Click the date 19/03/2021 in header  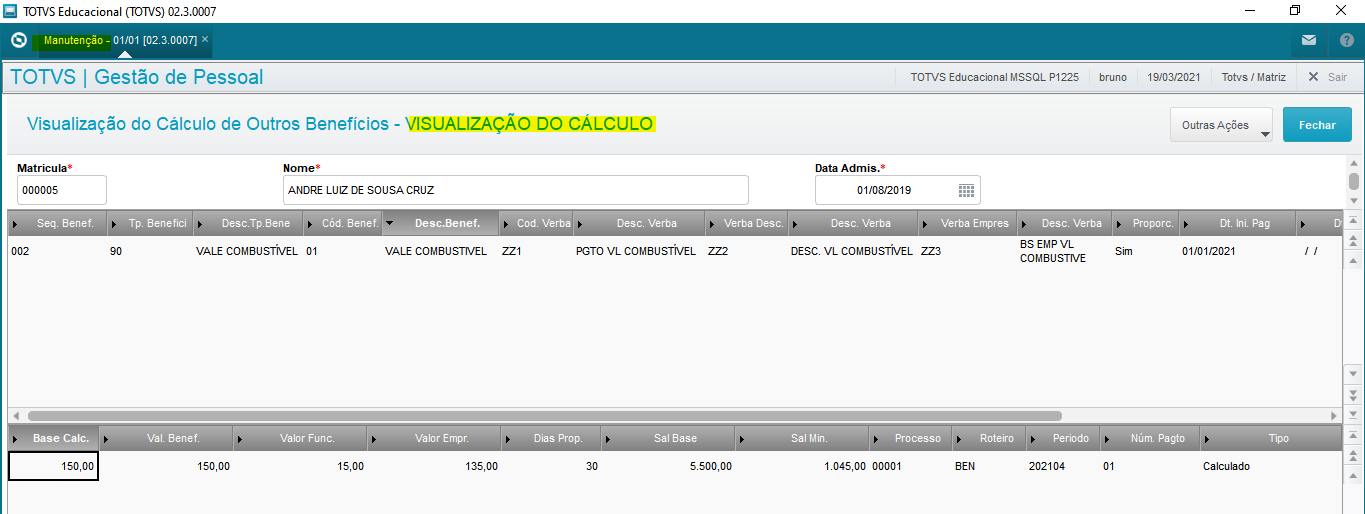coord(1175,77)
